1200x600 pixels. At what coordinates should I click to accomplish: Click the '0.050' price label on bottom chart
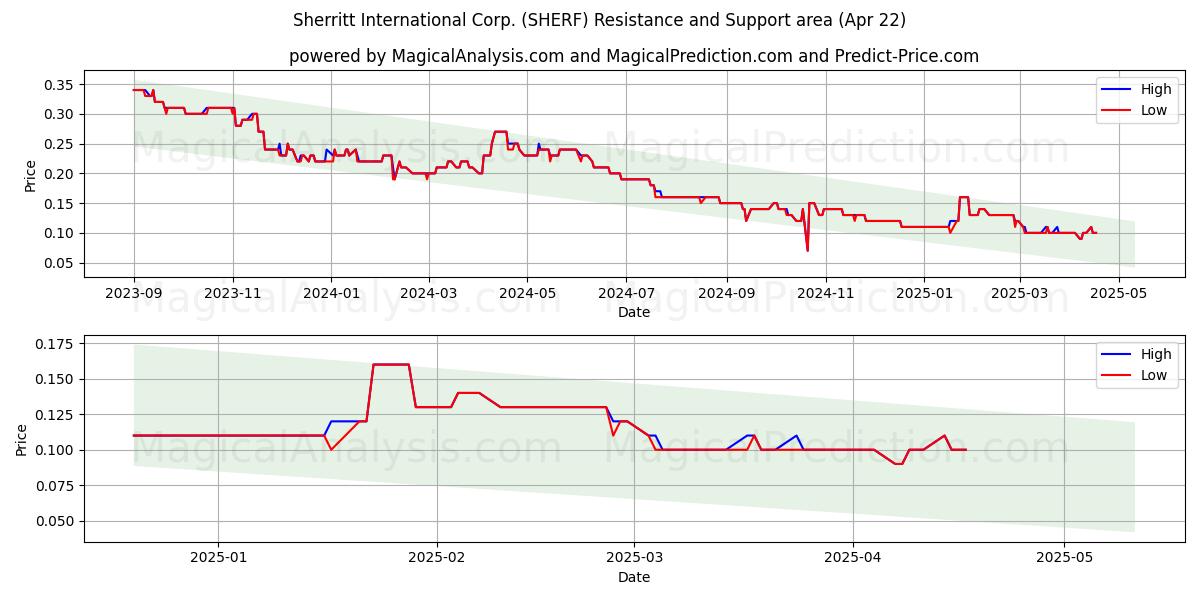pos(56,521)
